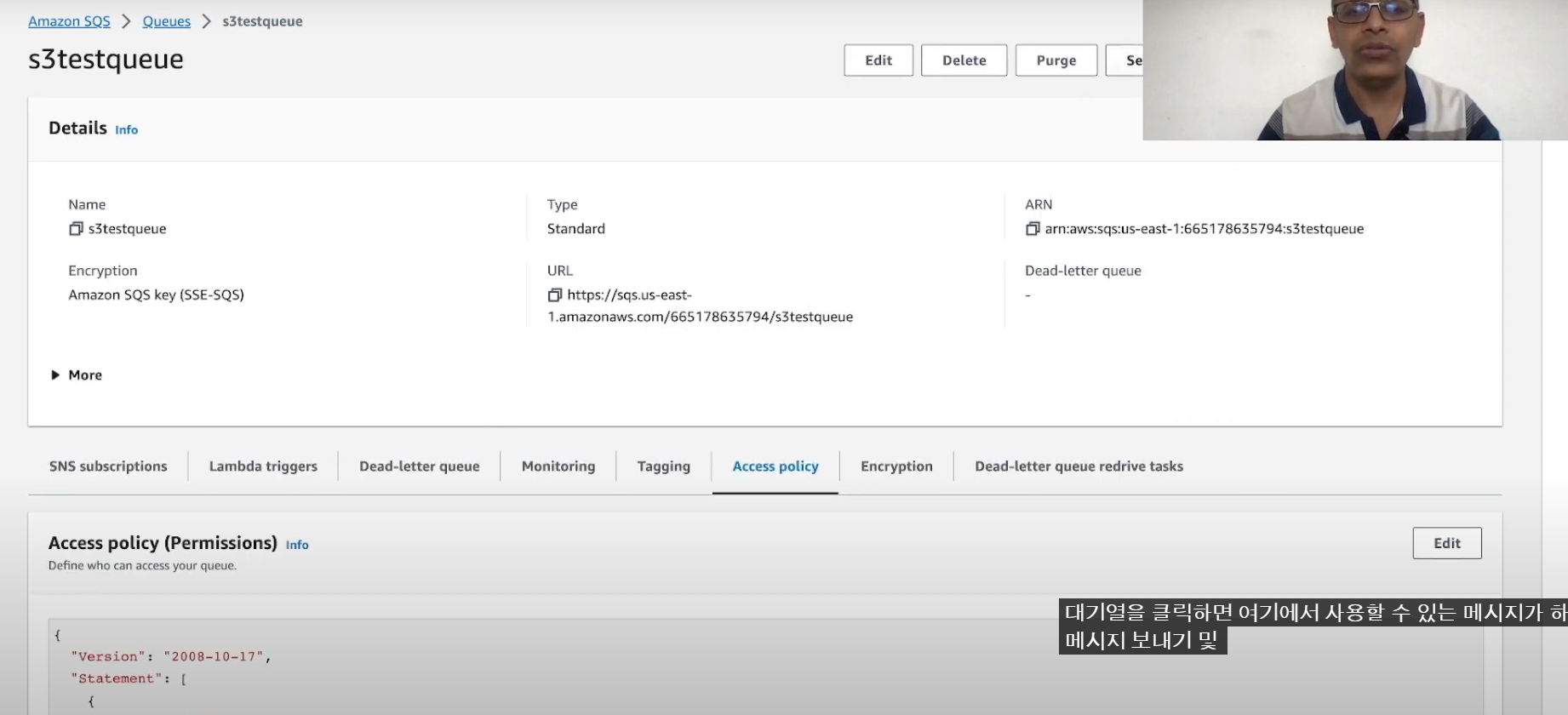Edit the Access policy permissions
Image resolution: width=1568 pixels, height=715 pixels.
1447,543
